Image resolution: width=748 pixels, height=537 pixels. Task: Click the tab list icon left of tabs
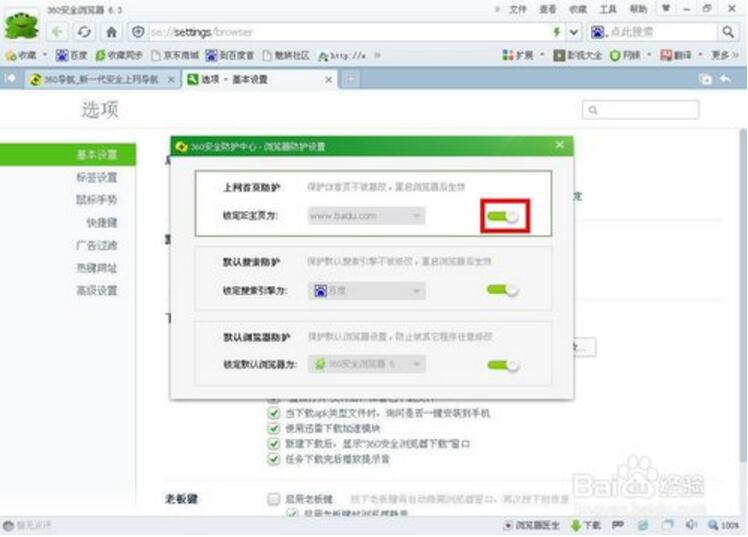tap(10, 79)
